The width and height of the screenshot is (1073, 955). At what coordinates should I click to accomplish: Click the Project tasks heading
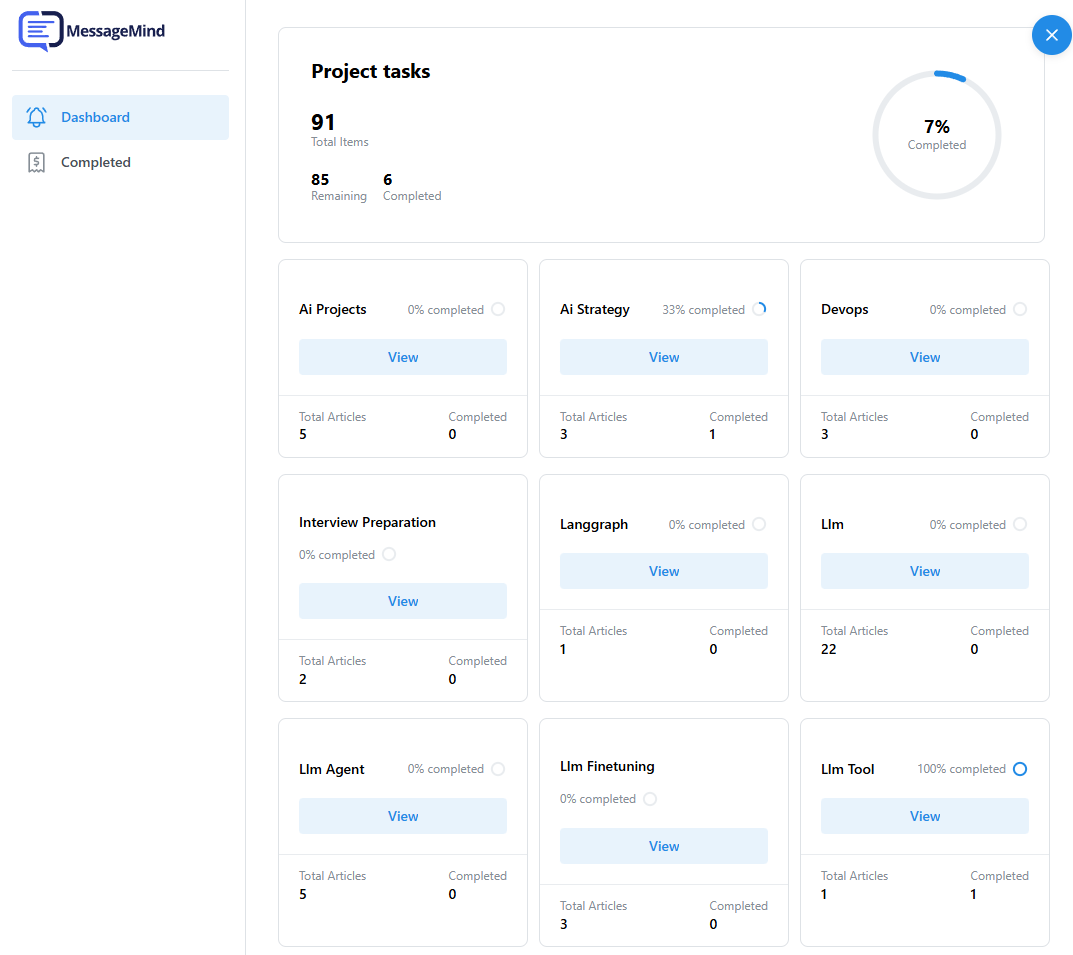point(371,71)
